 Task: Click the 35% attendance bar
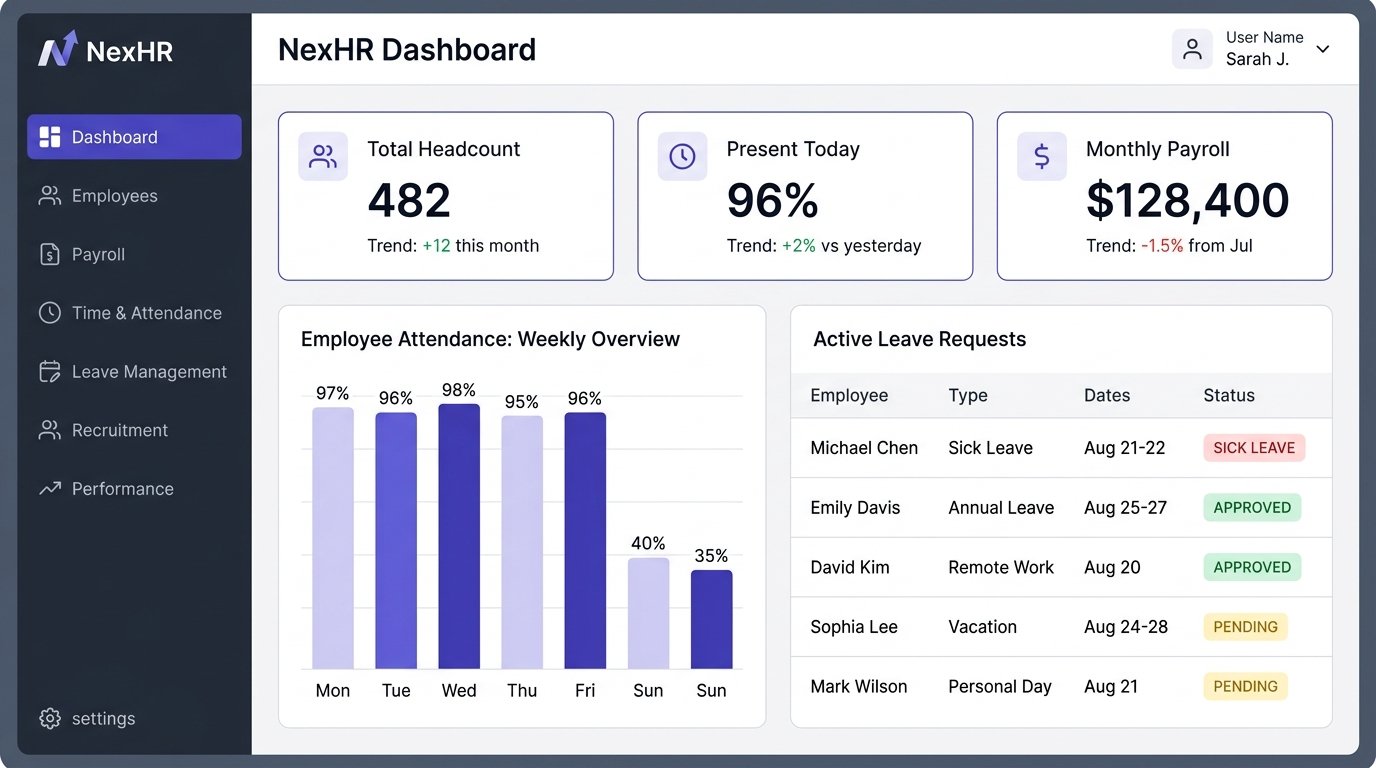coord(711,619)
